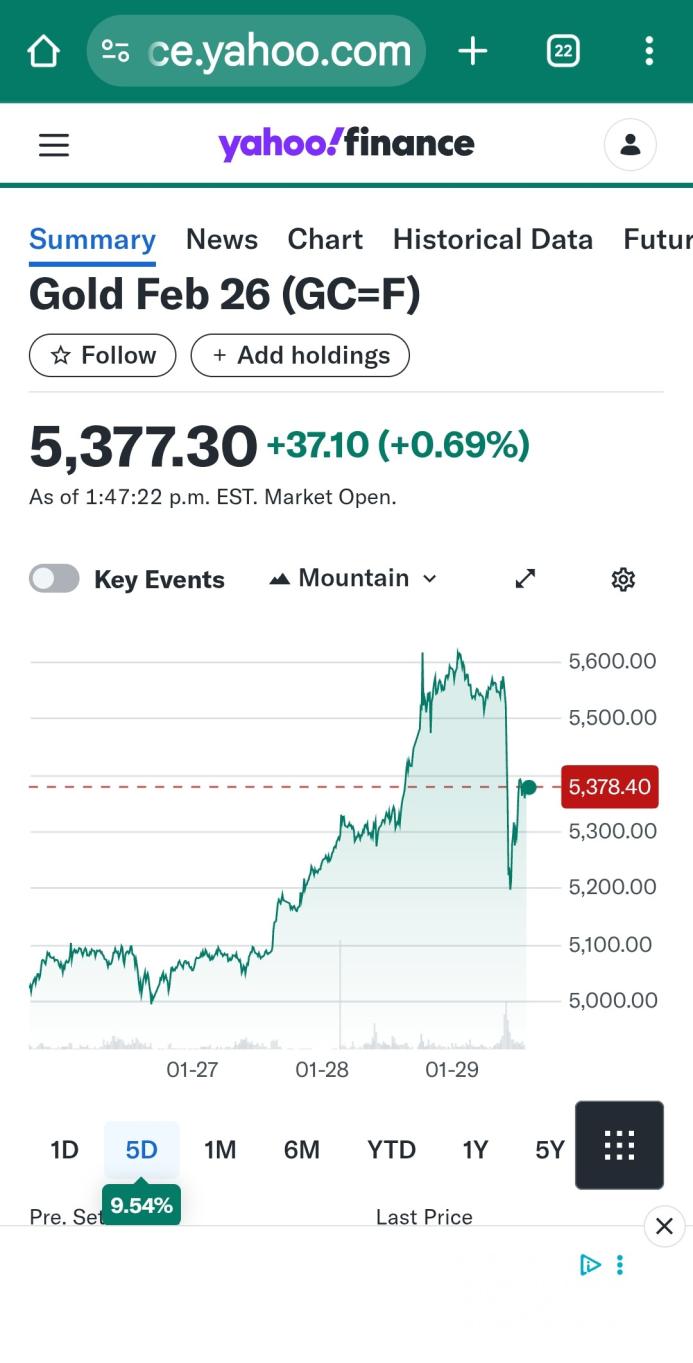Tap the user profile icon

(x=630, y=146)
